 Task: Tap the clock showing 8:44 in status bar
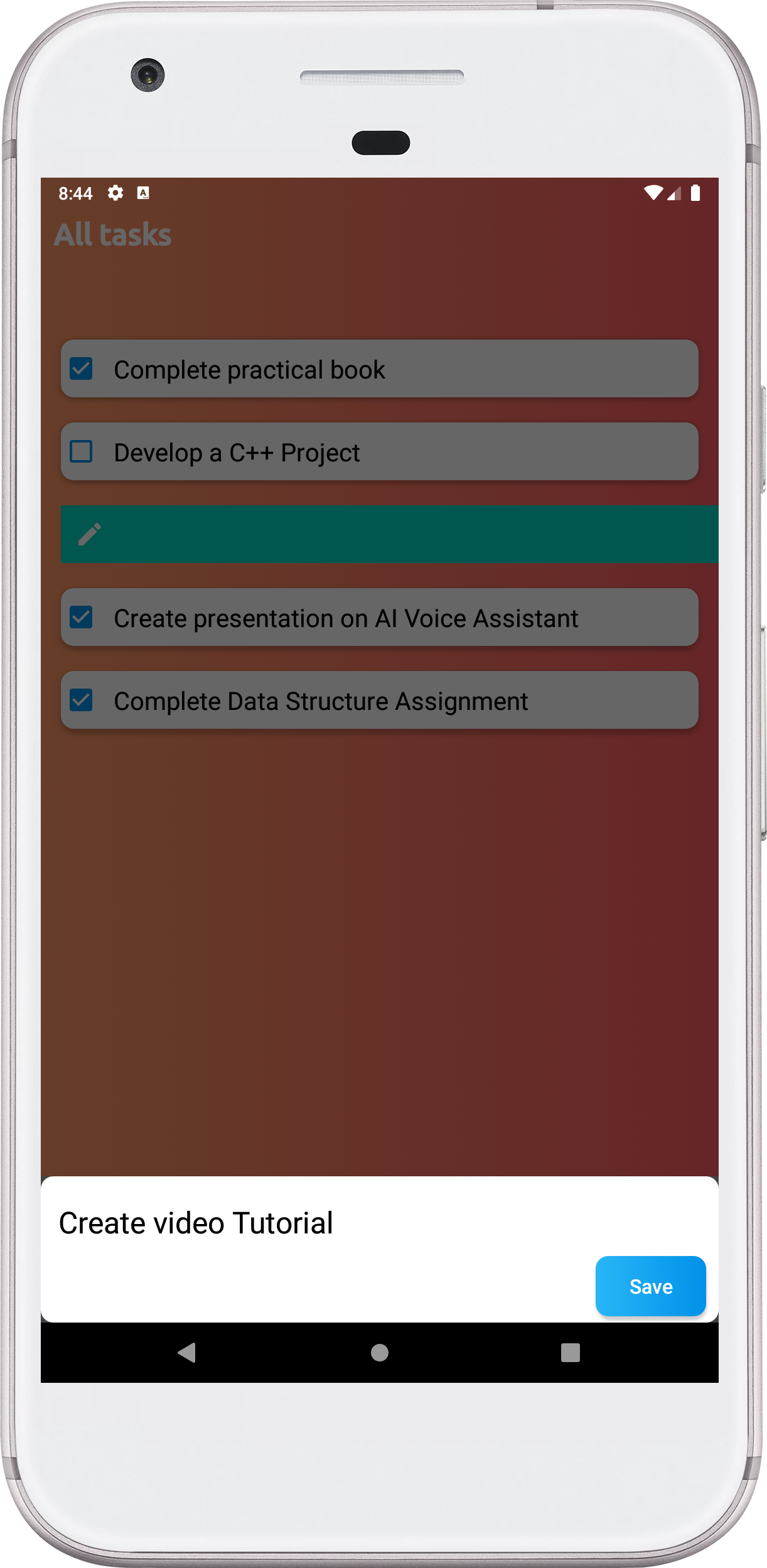[x=75, y=193]
